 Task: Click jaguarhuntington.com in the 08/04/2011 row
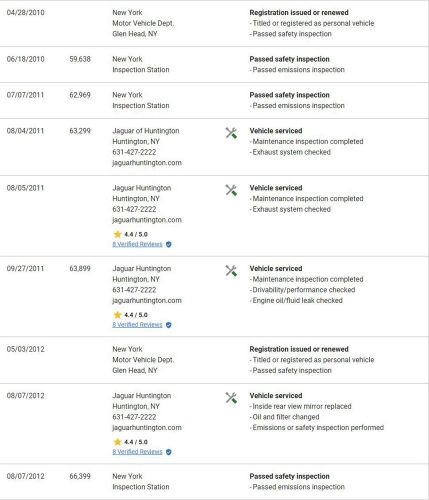(x=147, y=163)
